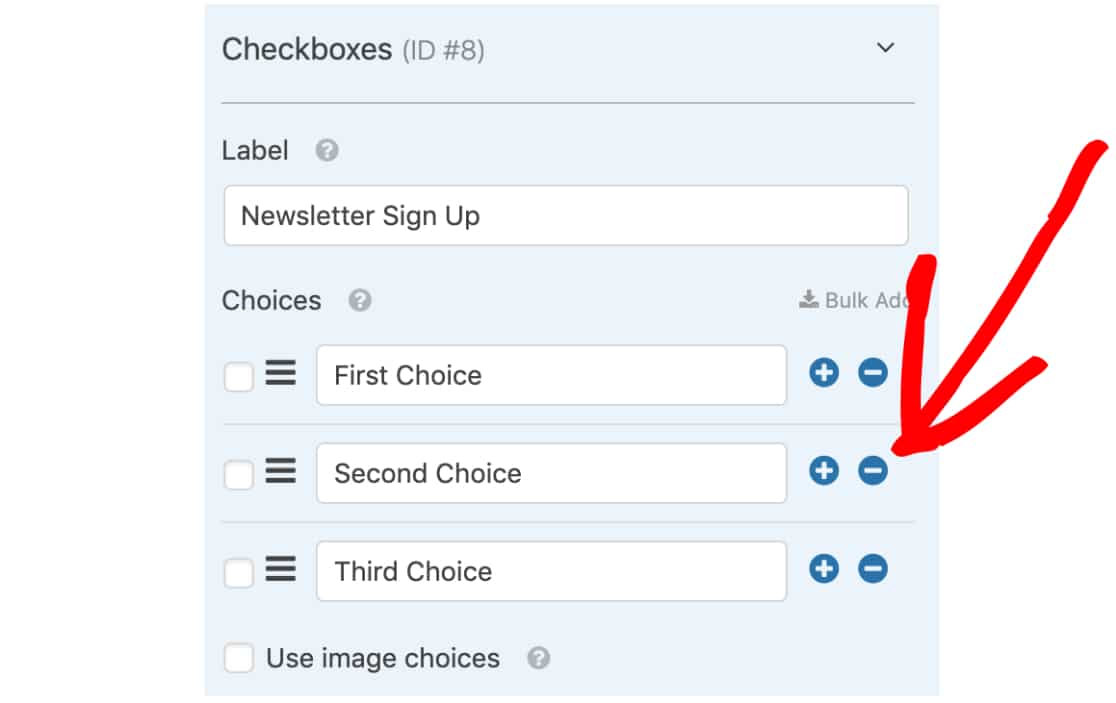
Task: Collapse the Checkboxes field panel chevron
Action: [x=885, y=48]
